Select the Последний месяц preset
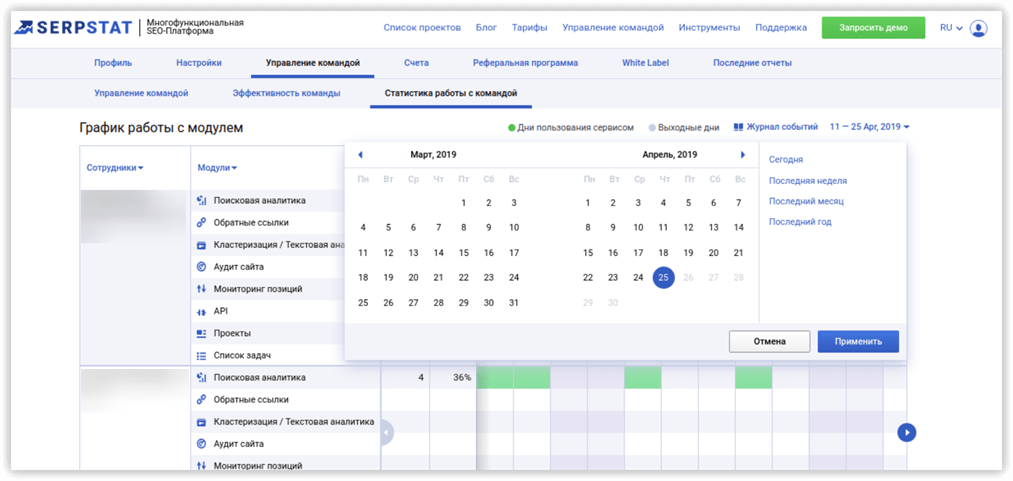The width and height of the screenshot is (1013, 481). click(806, 201)
